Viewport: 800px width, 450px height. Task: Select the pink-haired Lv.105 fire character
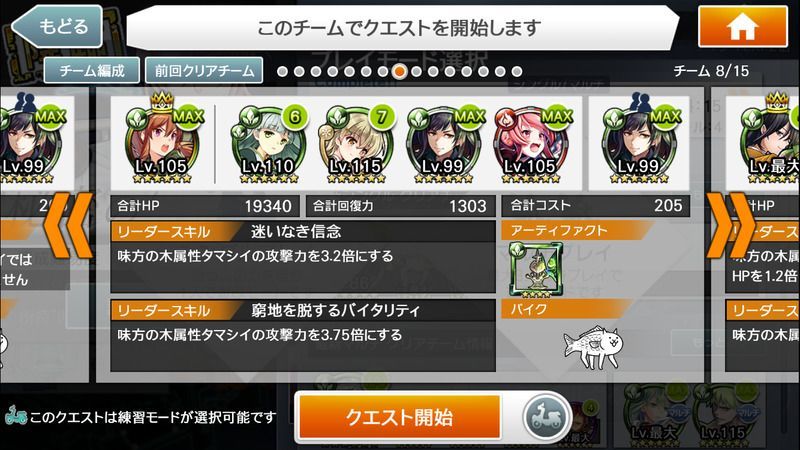click(x=531, y=144)
